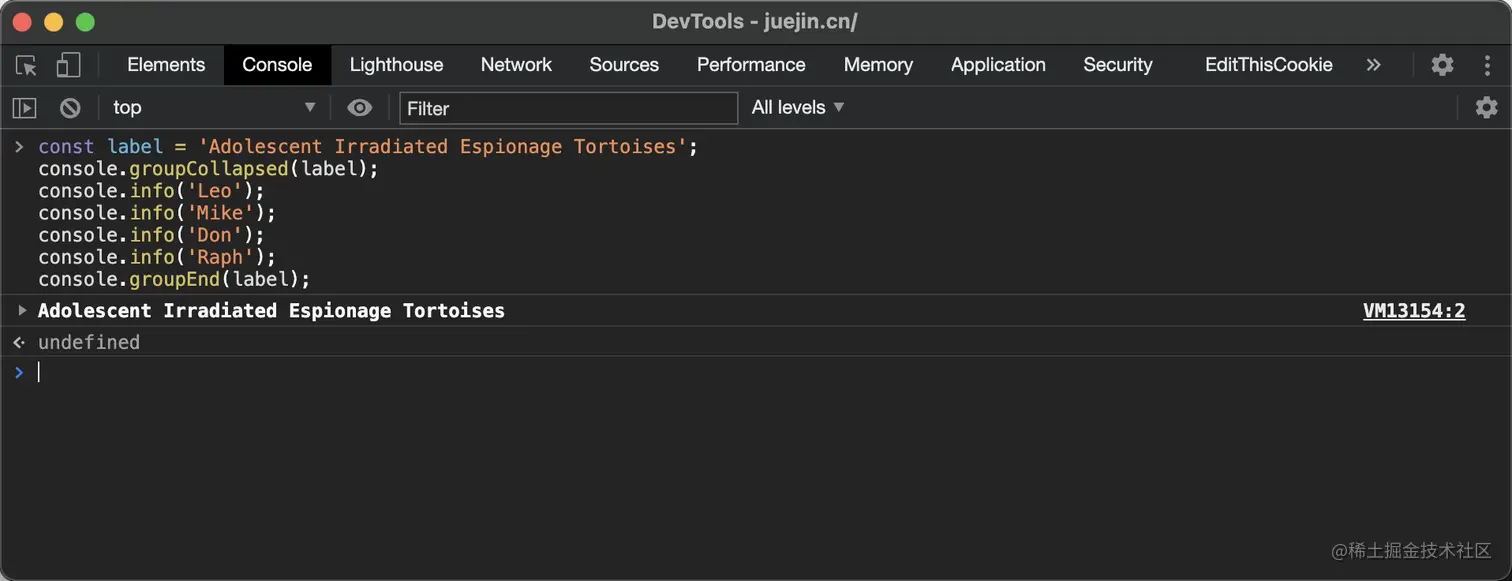Click in the Filter input field

(568, 108)
